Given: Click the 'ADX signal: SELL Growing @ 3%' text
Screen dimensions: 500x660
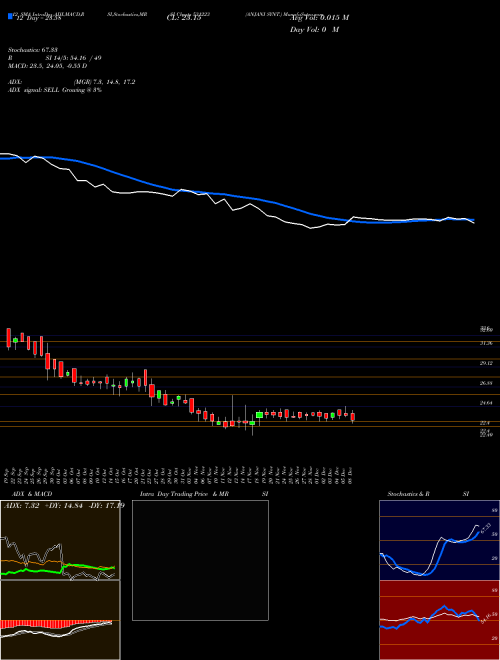Looking at the screenshot, I should point(55,90).
